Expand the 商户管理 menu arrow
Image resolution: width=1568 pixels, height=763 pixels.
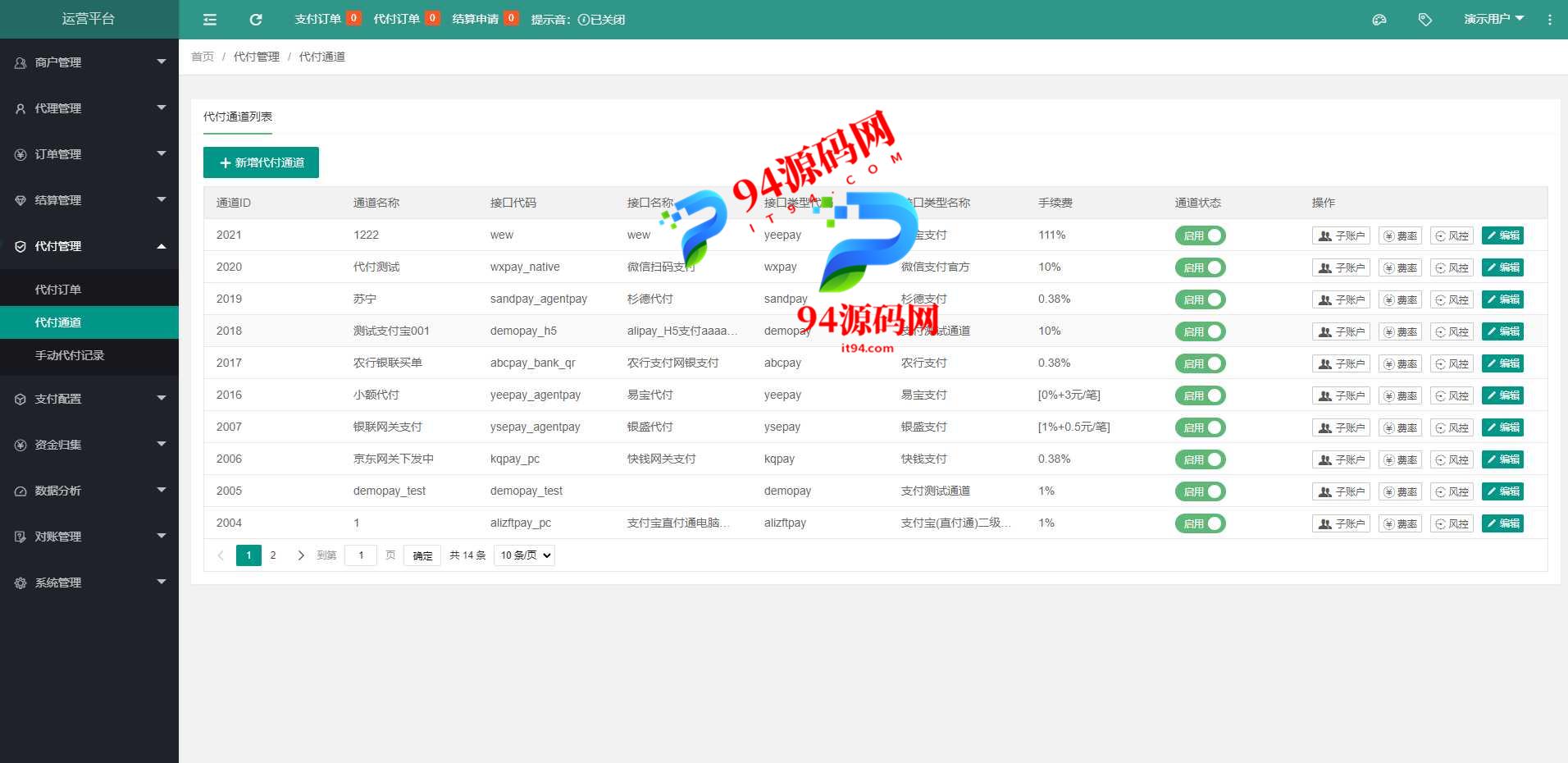point(162,62)
